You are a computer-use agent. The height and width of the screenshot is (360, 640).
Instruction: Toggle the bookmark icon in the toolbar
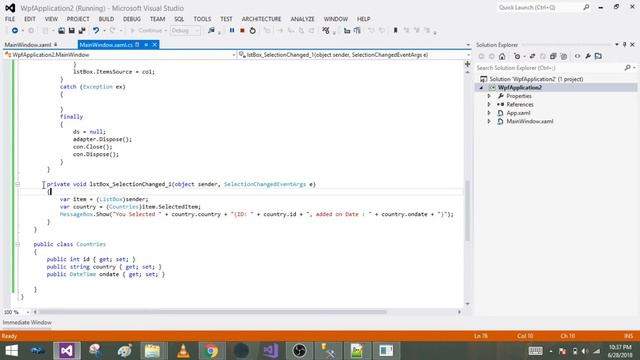tap(396, 31)
